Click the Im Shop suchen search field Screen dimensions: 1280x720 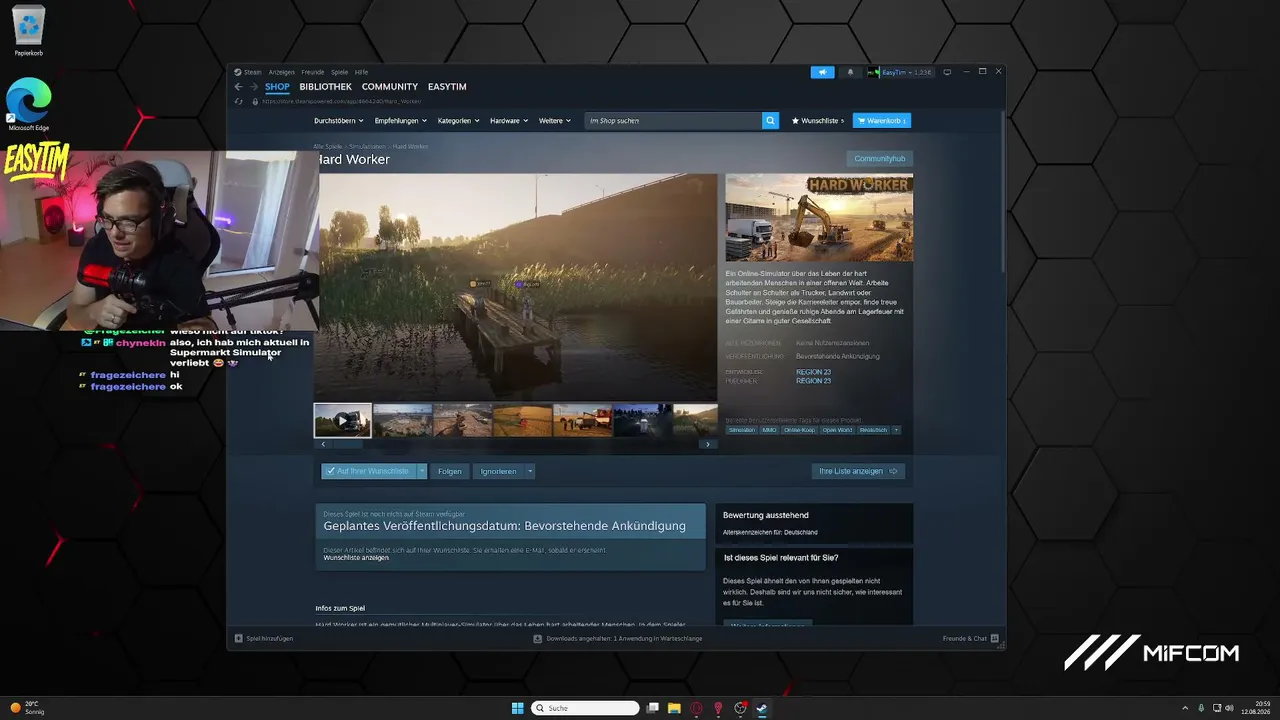click(x=673, y=121)
